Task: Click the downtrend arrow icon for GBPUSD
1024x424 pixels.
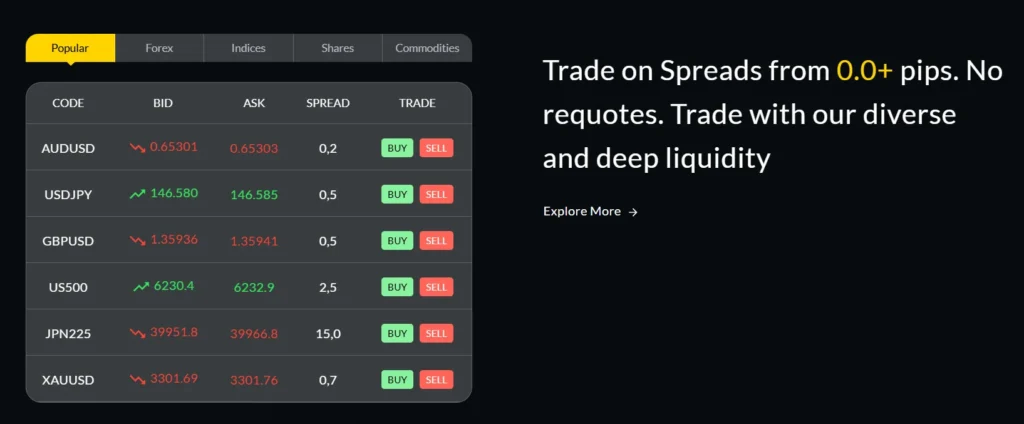Action: pos(137,240)
